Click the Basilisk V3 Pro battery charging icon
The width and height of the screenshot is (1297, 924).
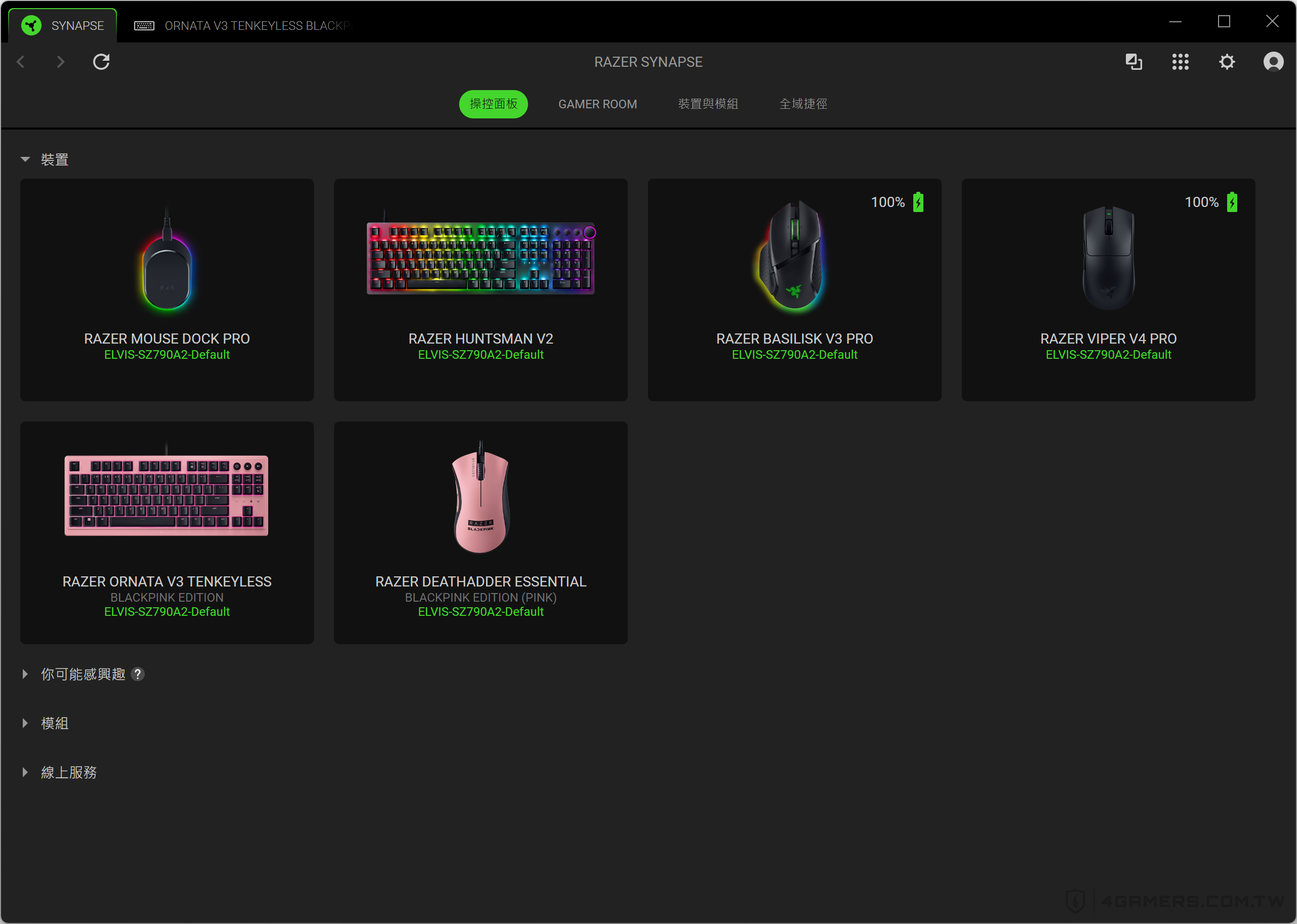pos(918,202)
